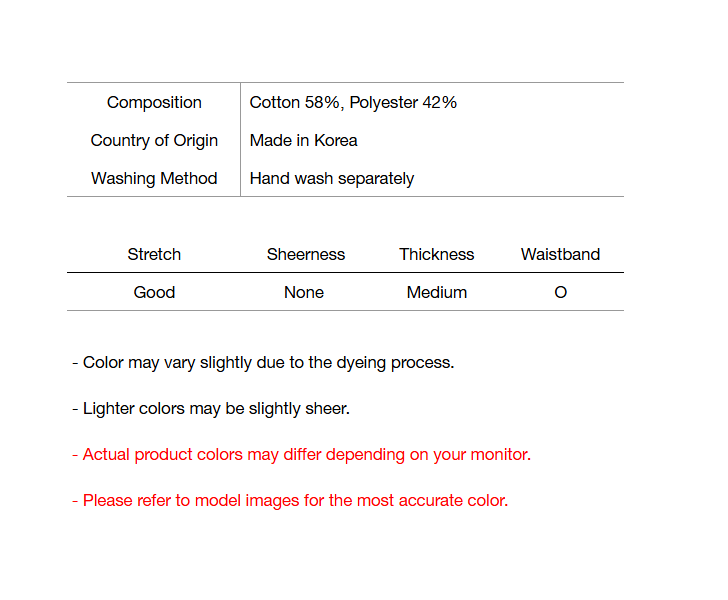Click the "Good" stretch value
The width and height of the screenshot is (728, 600).
point(154,292)
